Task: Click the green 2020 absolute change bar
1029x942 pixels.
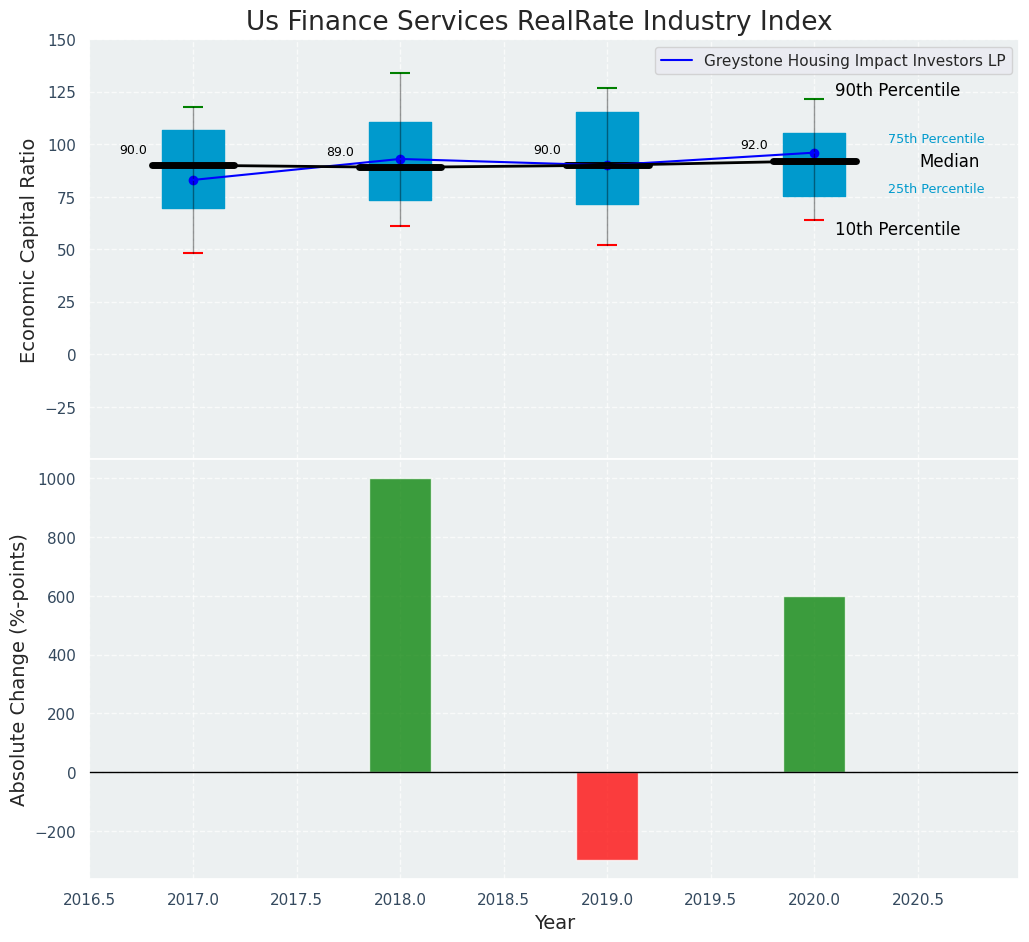Action: (x=814, y=684)
